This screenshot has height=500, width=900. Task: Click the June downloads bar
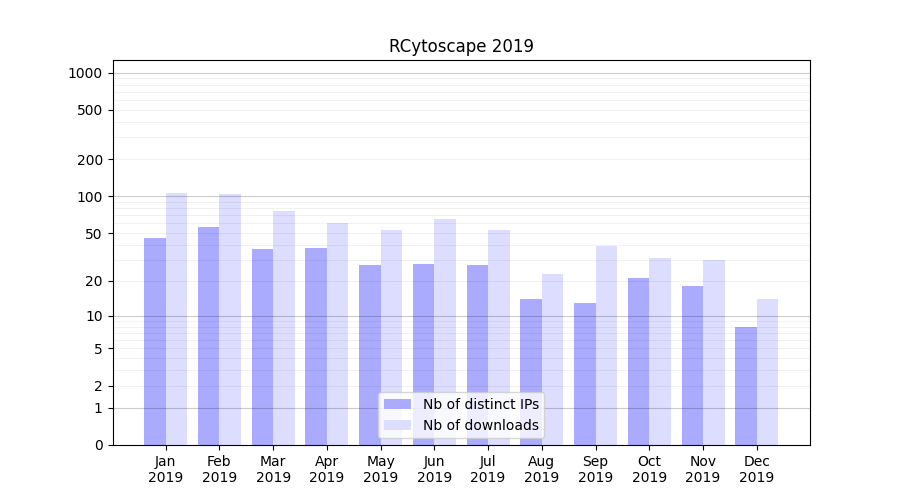pos(445,332)
